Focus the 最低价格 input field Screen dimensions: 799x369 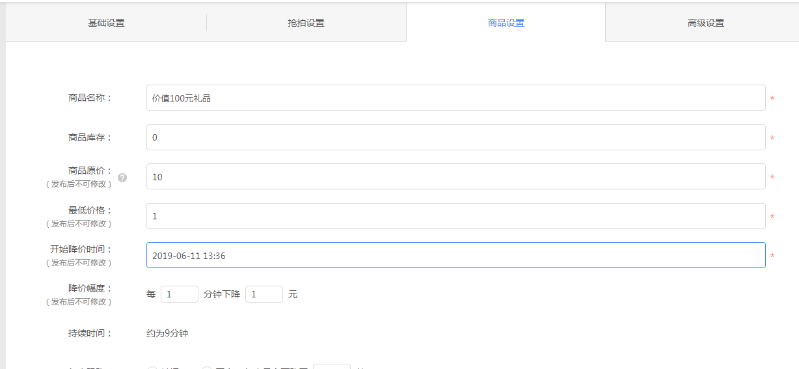coord(456,216)
